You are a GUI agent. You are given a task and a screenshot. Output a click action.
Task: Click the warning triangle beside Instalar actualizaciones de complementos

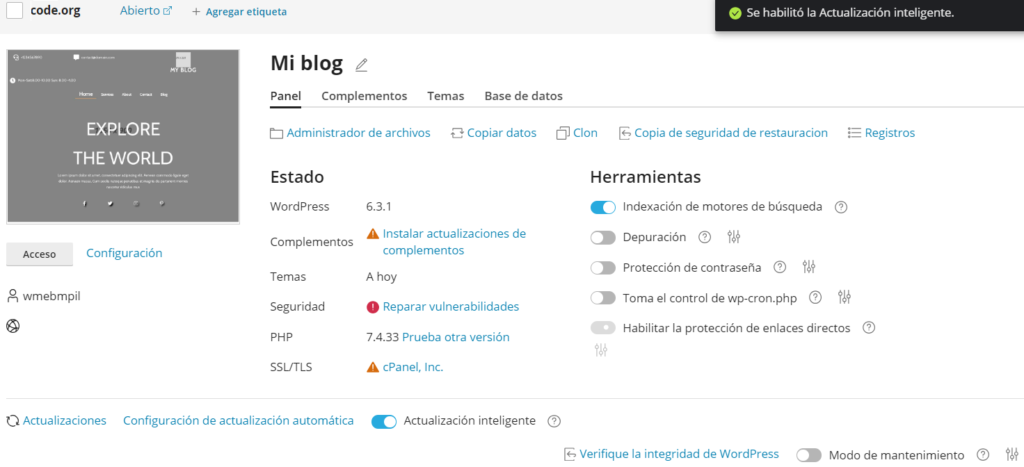[x=373, y=234]
